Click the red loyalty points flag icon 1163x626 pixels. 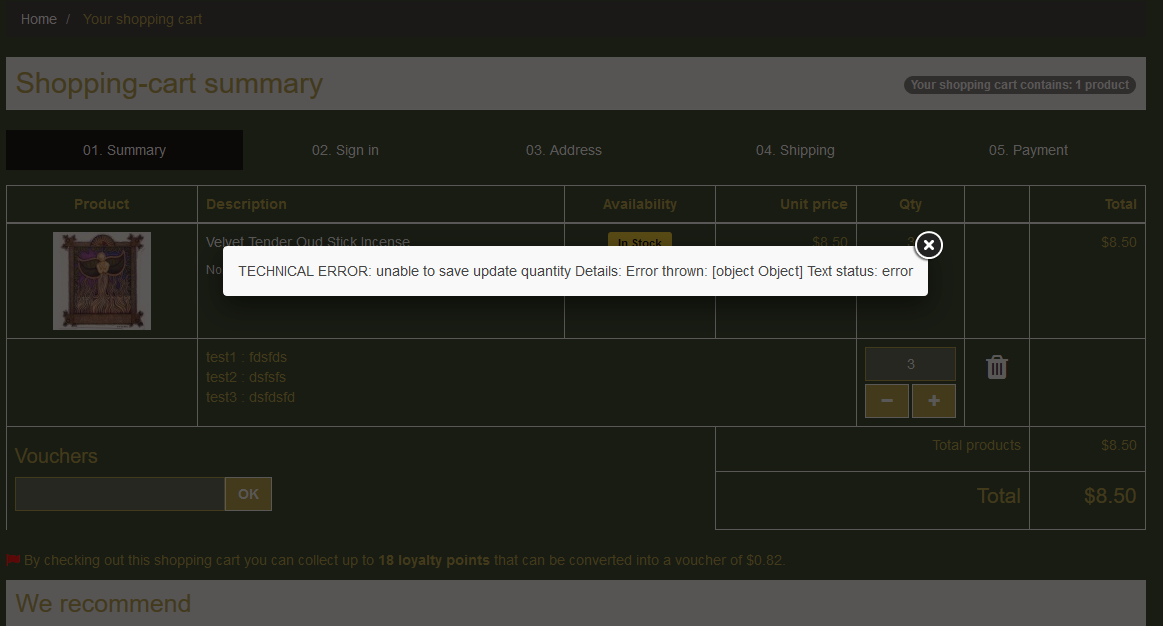(x=13, y=560)
